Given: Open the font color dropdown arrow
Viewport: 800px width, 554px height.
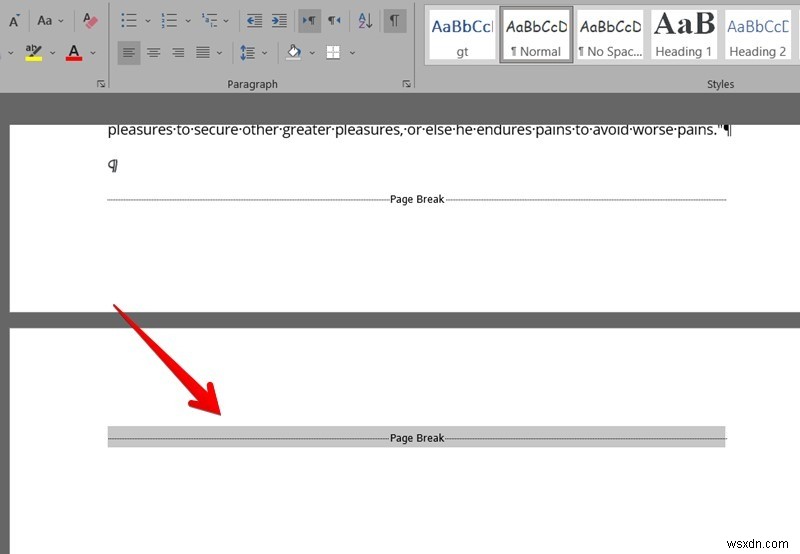Looking at the screenshot, I should 93,53.
